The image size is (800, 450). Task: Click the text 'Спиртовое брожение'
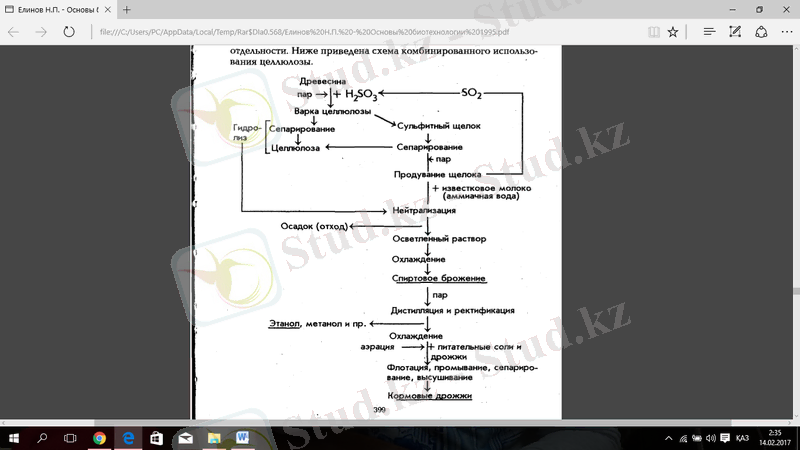(439, 278)
